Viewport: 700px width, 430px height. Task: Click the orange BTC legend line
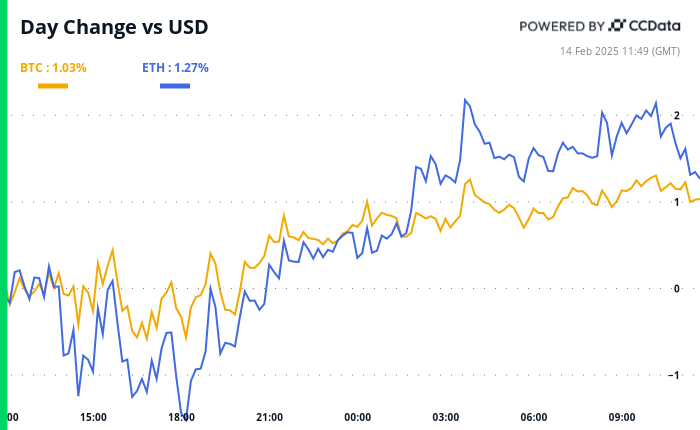click(52, 86)
